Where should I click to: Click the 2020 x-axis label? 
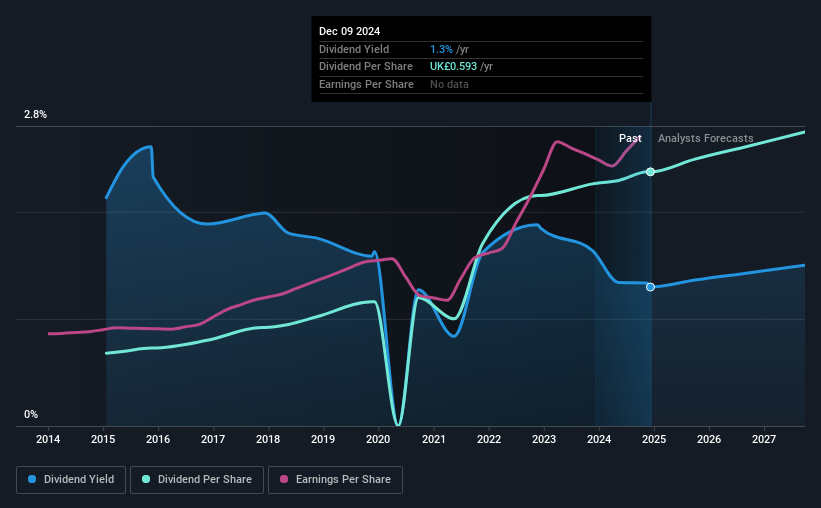coord(378,439)
